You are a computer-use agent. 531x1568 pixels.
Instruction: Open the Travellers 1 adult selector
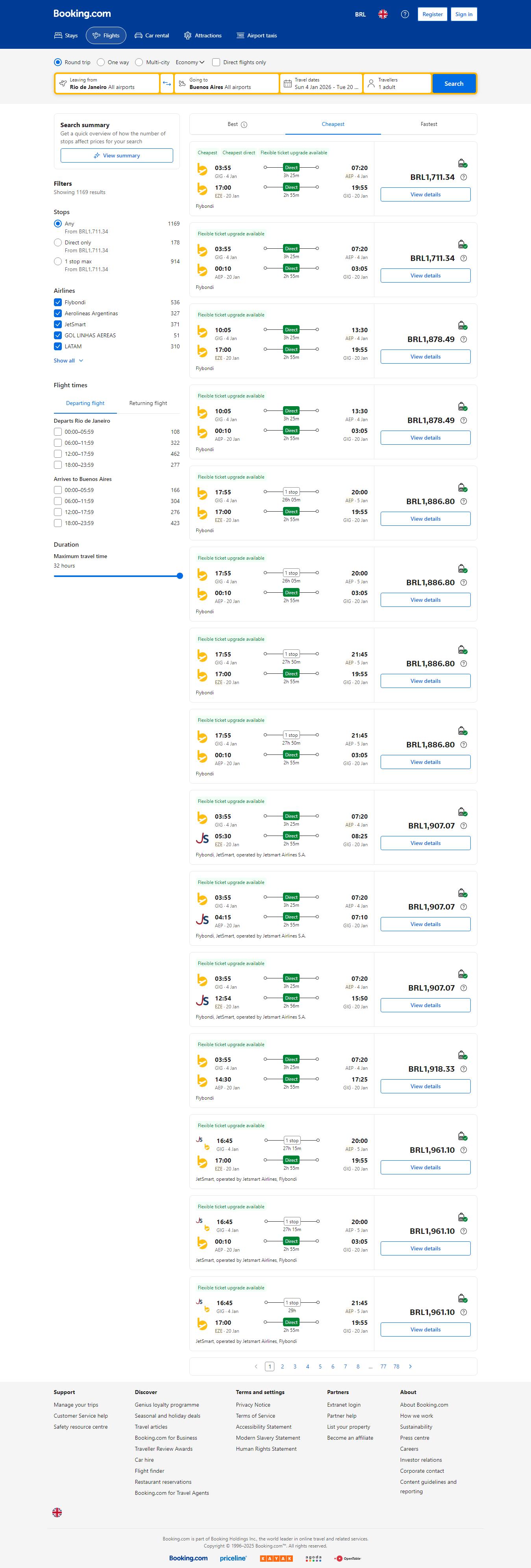[397, 83]
